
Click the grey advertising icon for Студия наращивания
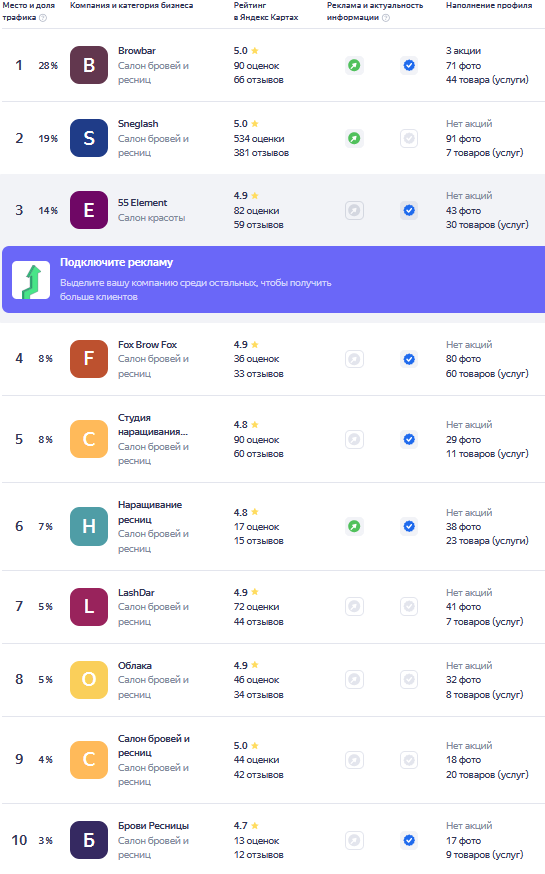(354, 439)
